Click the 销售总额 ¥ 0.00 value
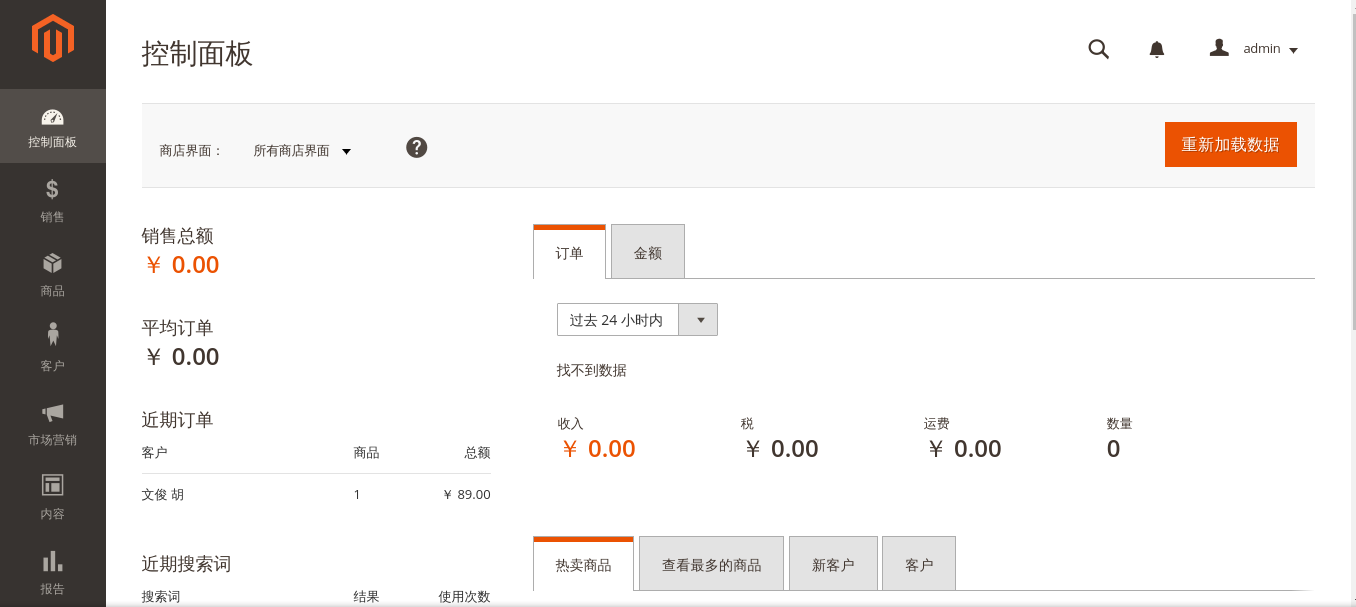Screen dimensions: 1356x607 coord(182,265)
